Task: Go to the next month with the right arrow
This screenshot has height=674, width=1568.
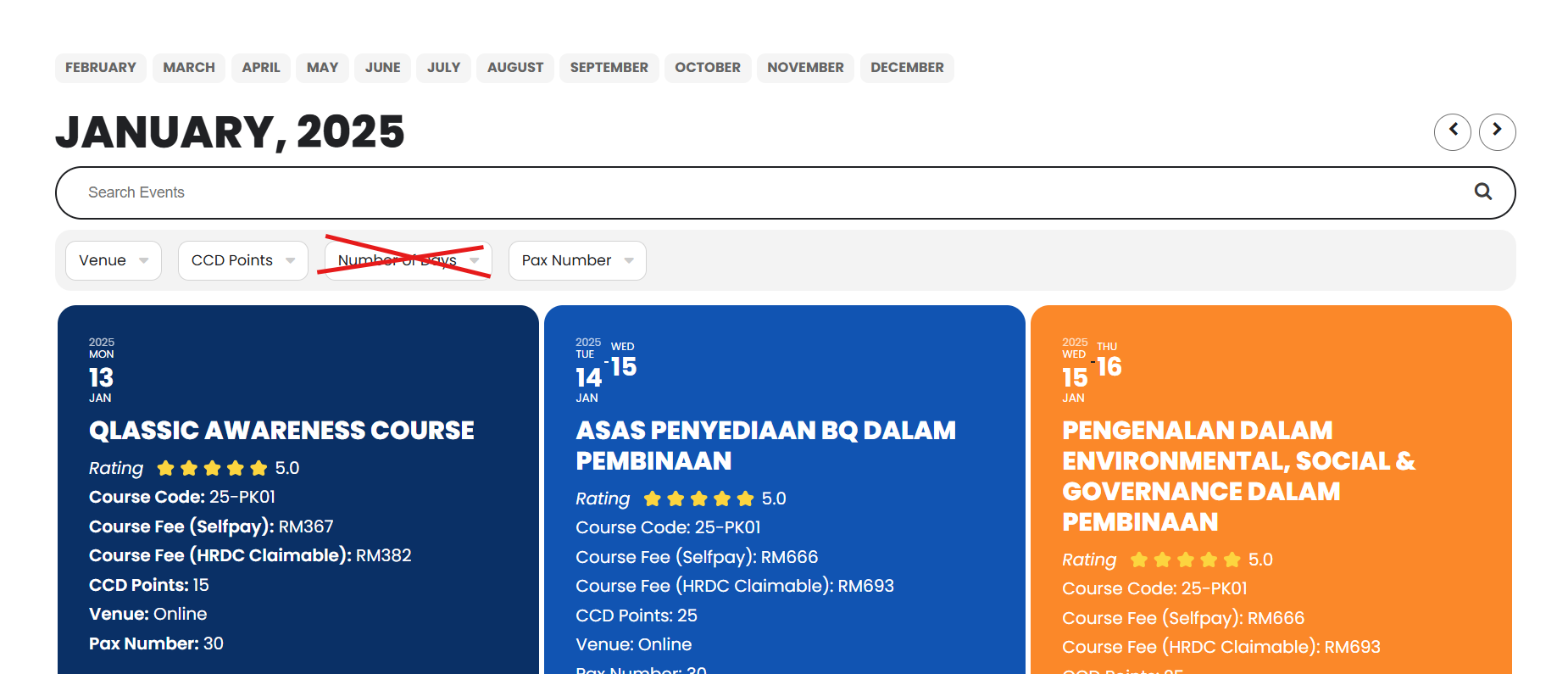Action: tap(1497, 131)
